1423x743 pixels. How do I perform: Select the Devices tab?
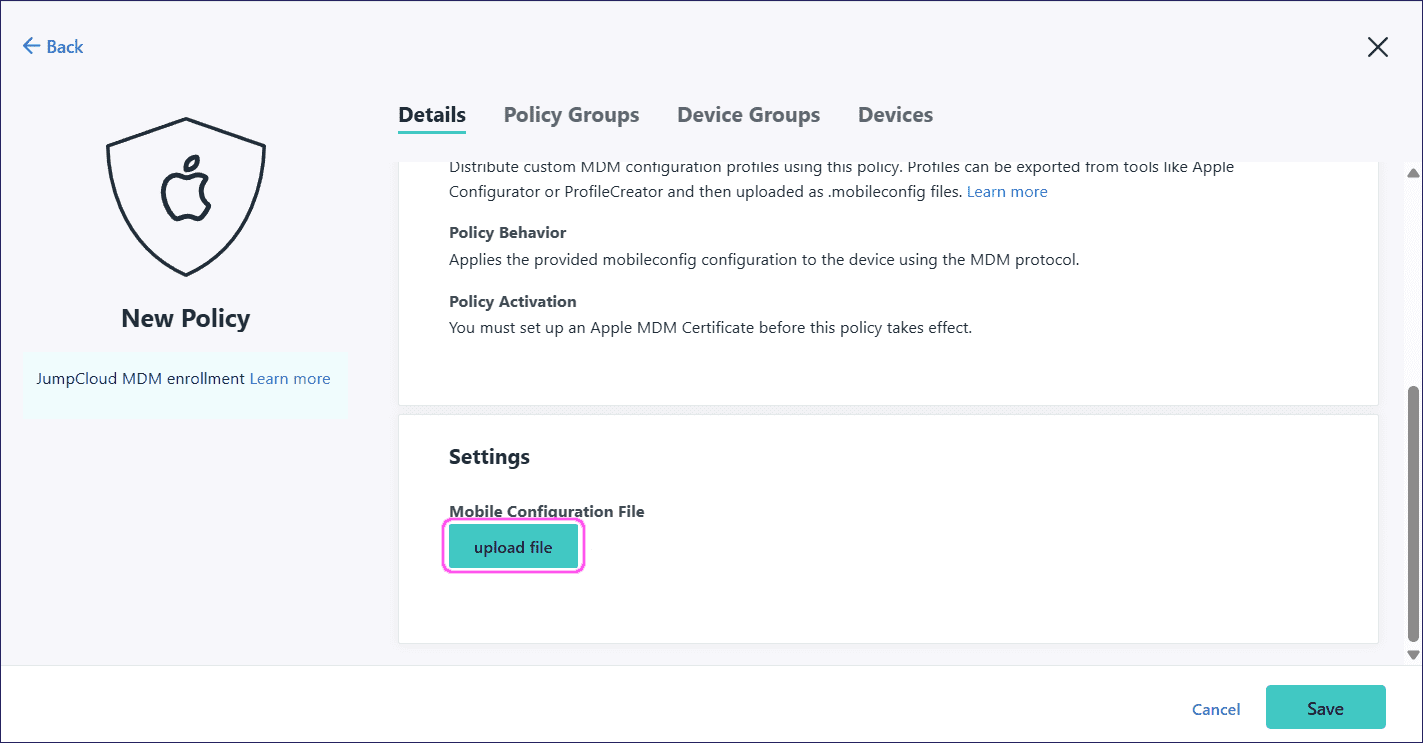(x=894, y=114)
